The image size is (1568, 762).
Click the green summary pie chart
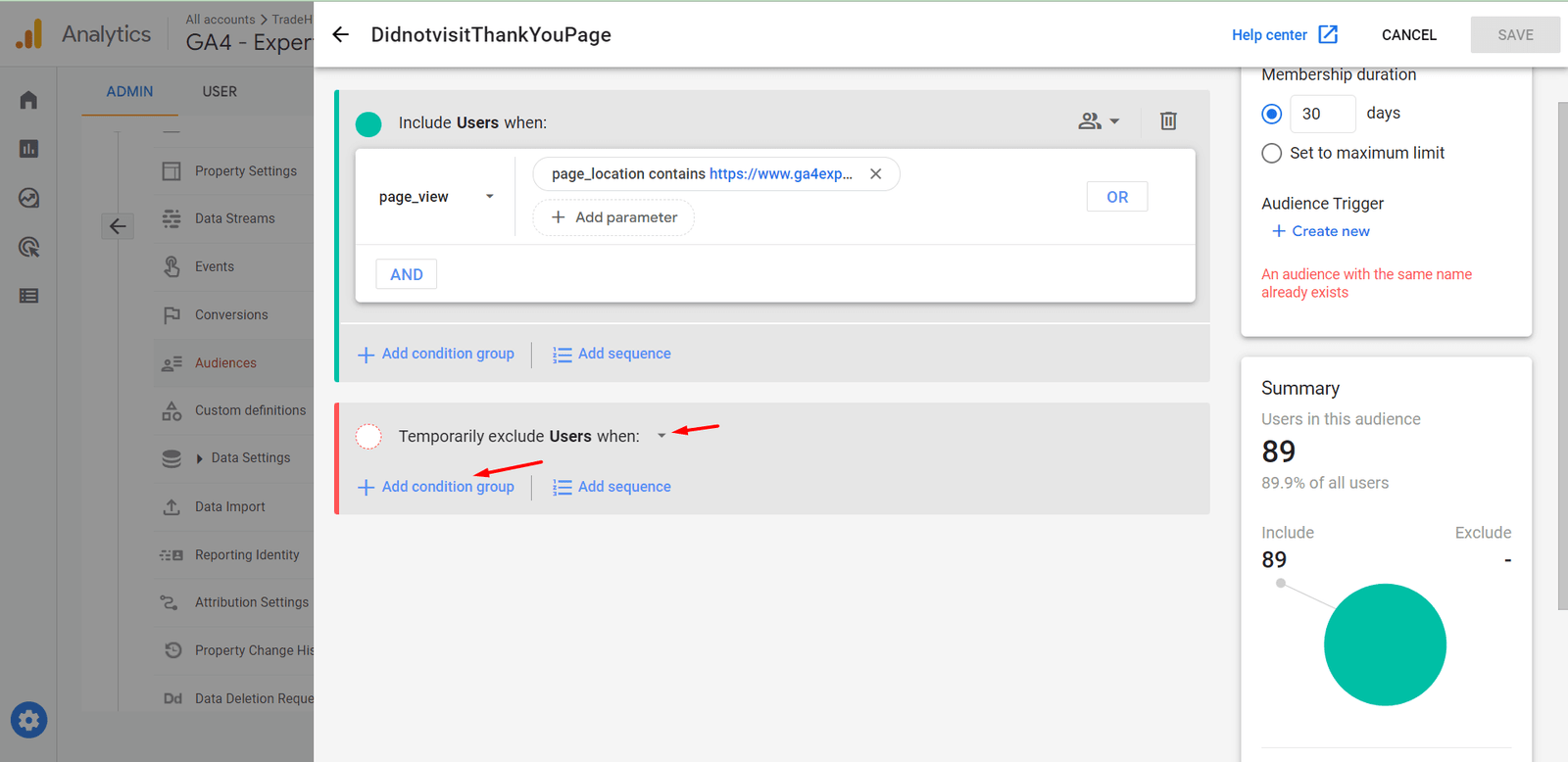[x=1385, y=644]
